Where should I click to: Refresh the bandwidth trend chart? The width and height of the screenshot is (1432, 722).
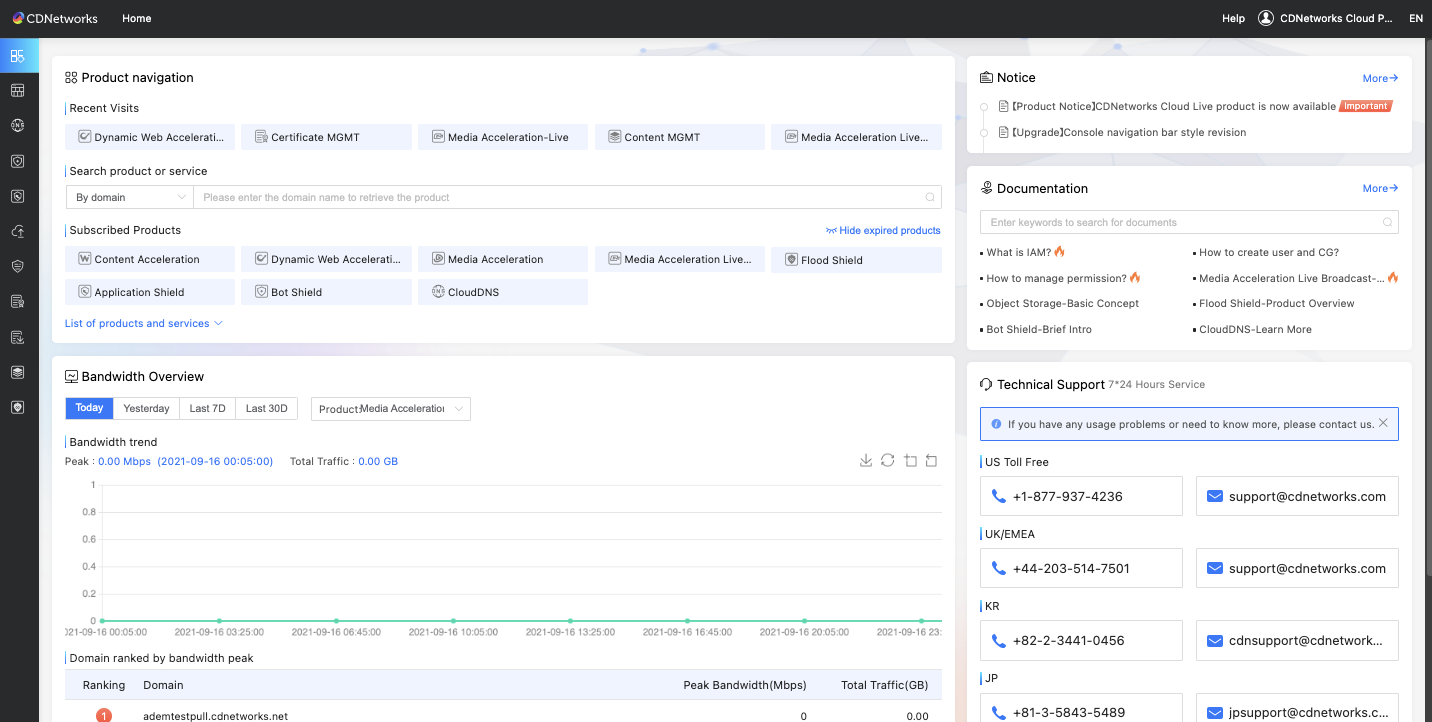coord(887,461)
